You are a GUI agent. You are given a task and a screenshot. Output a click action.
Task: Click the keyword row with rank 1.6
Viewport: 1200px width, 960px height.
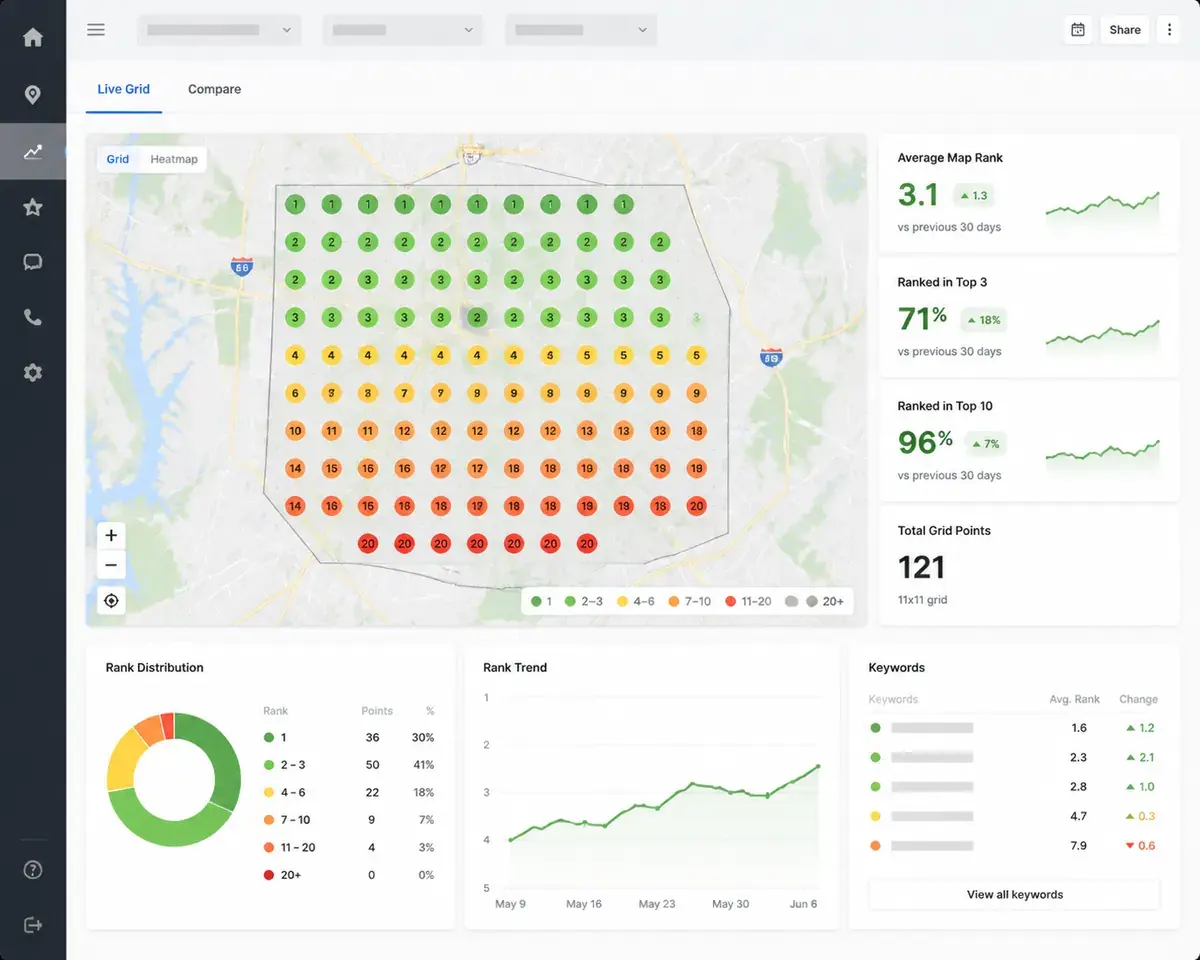click(1014, 728)
